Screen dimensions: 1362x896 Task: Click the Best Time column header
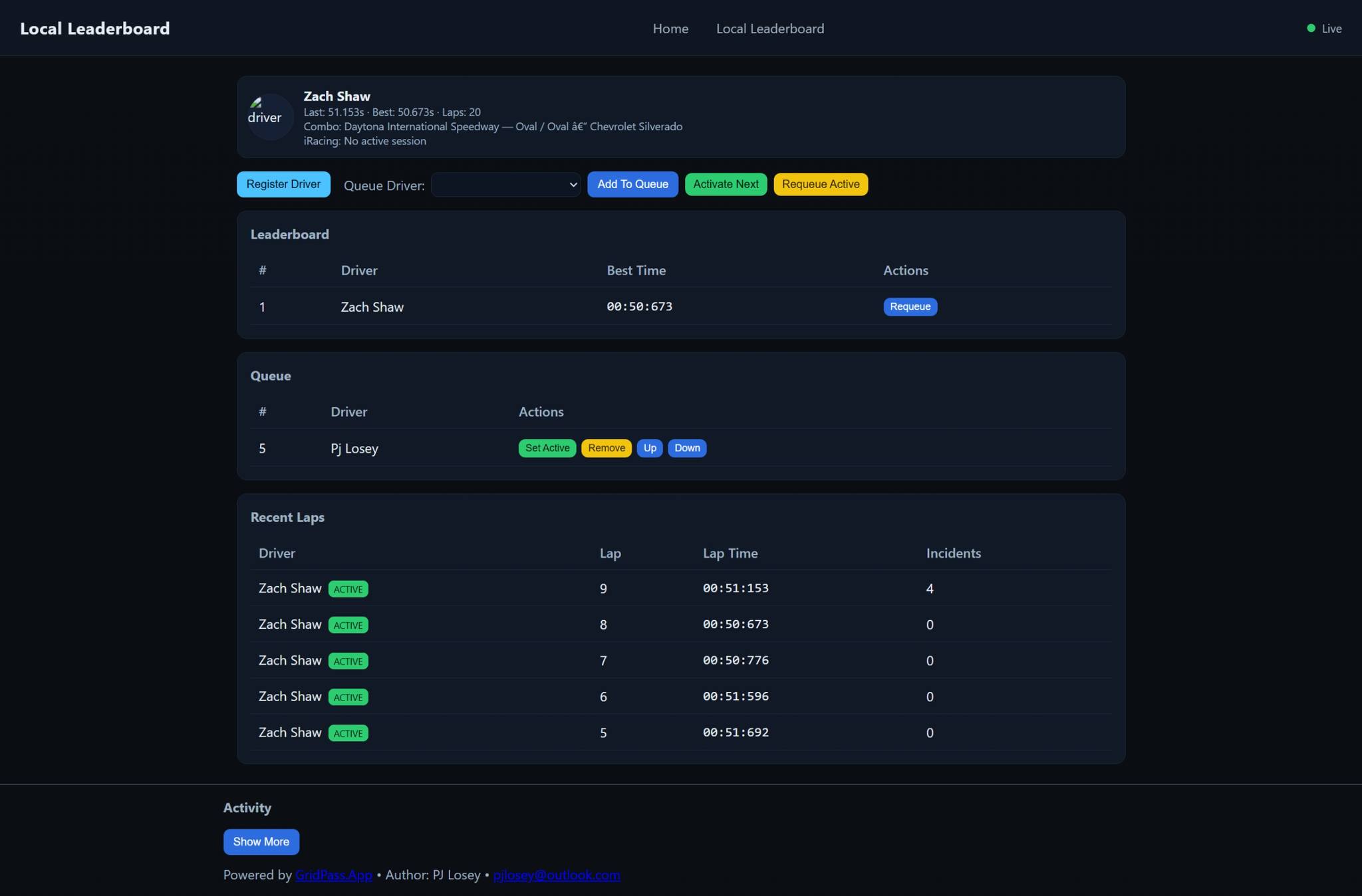coord(636,271)
